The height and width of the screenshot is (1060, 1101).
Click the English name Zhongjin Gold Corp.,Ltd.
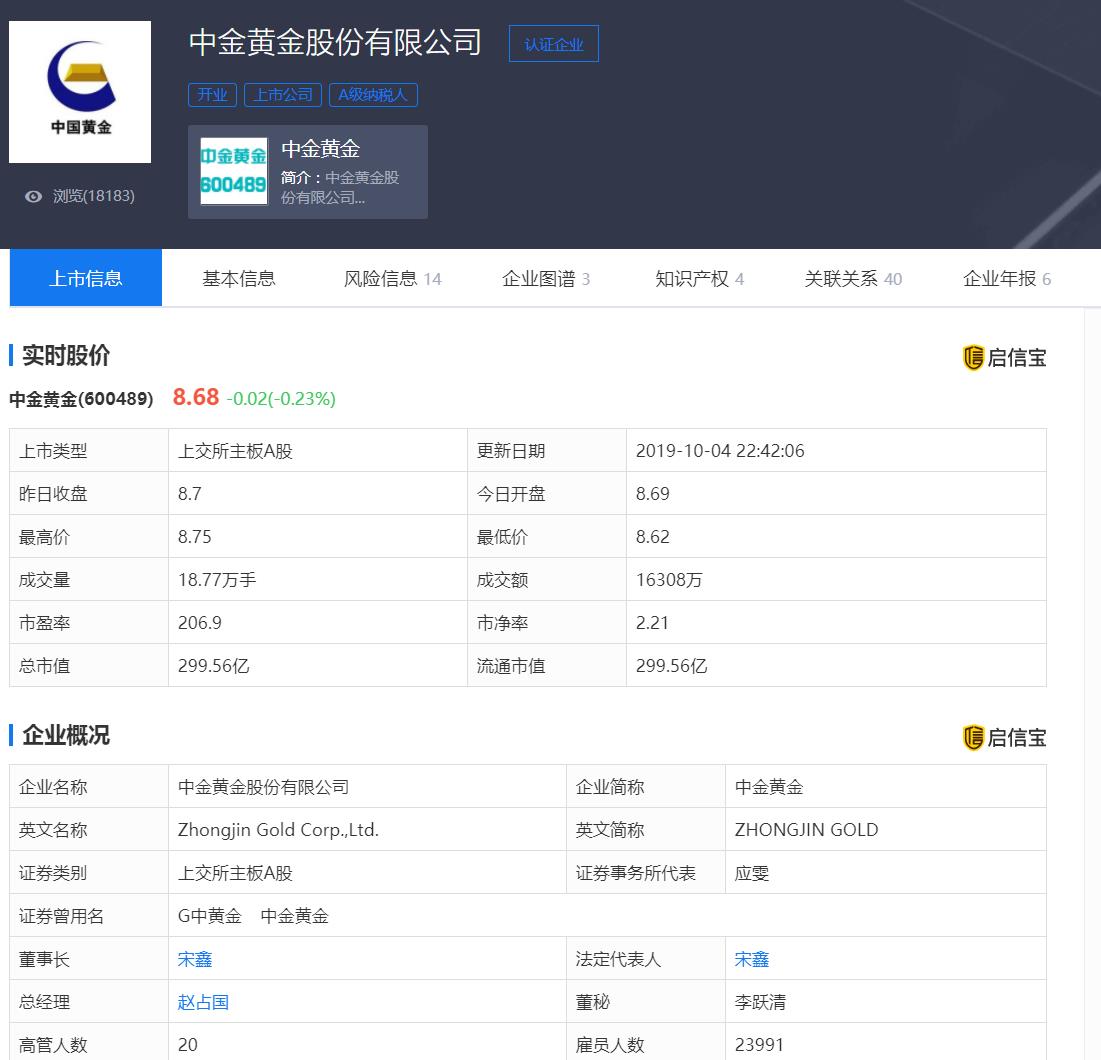pyautogui.click(x=278, y=830)
